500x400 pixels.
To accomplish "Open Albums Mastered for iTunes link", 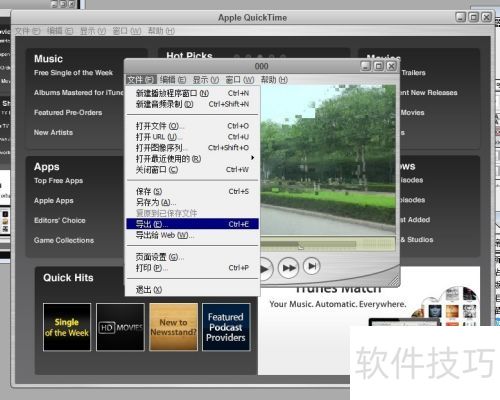I will coord(79,93).
